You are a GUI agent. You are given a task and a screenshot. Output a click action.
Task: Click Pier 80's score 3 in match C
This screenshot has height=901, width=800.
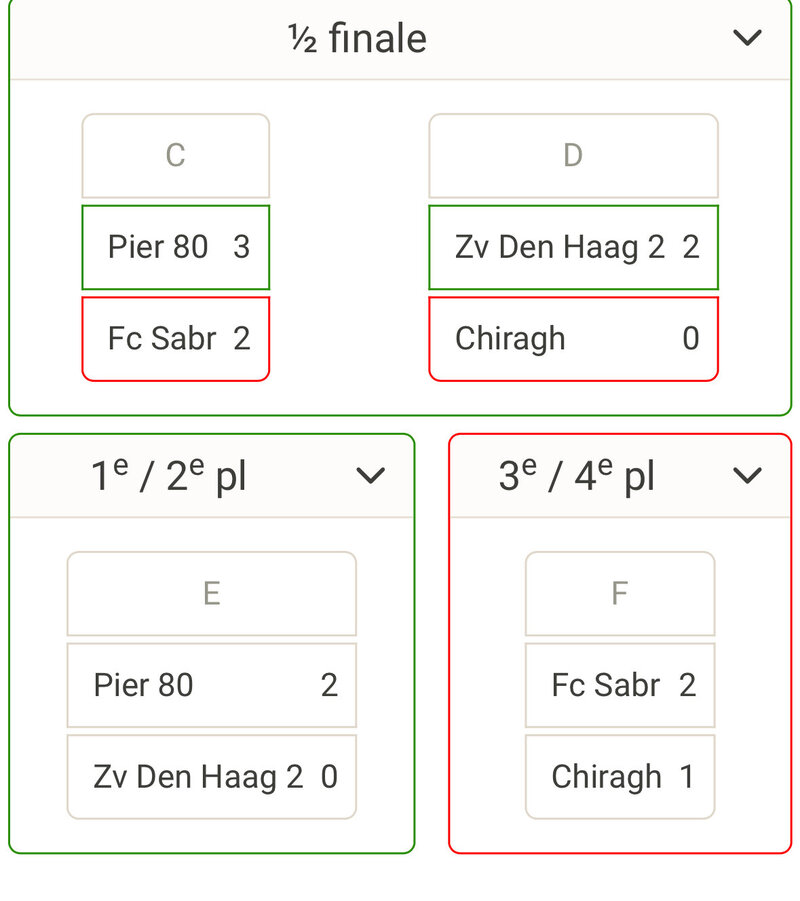click(241, 247)
